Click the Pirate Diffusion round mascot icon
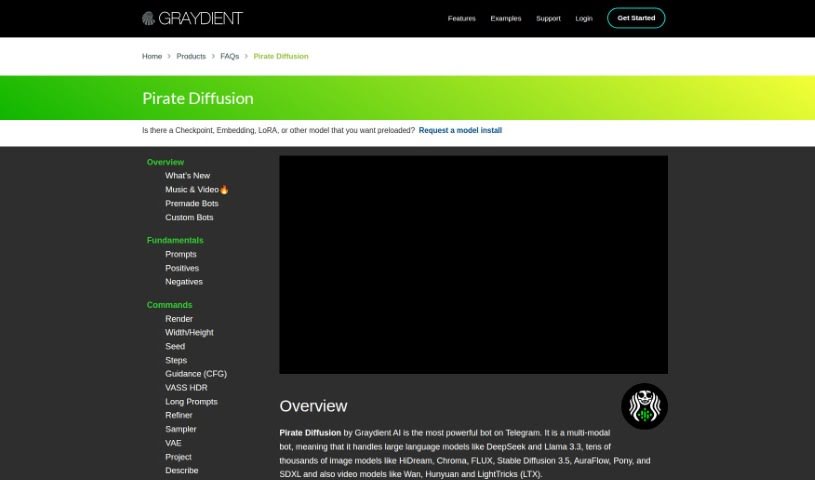The height and width of the screenshot is (480, 815). click(644, 406)
